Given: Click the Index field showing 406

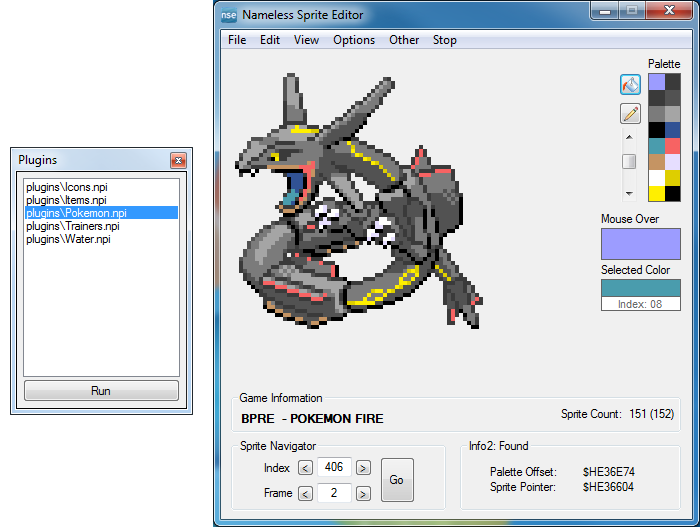Looking at the screenshot, I should [x=334, y=467].
